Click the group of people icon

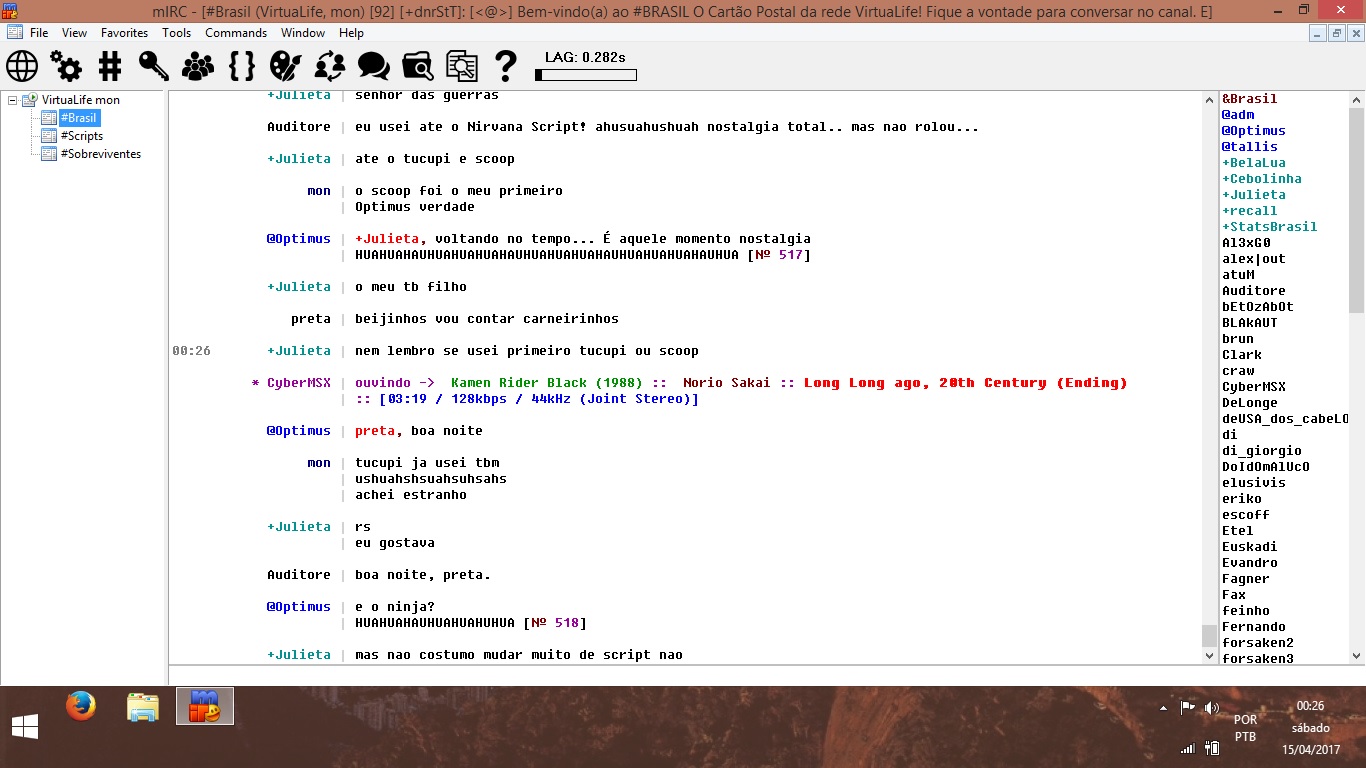(198, 66)
